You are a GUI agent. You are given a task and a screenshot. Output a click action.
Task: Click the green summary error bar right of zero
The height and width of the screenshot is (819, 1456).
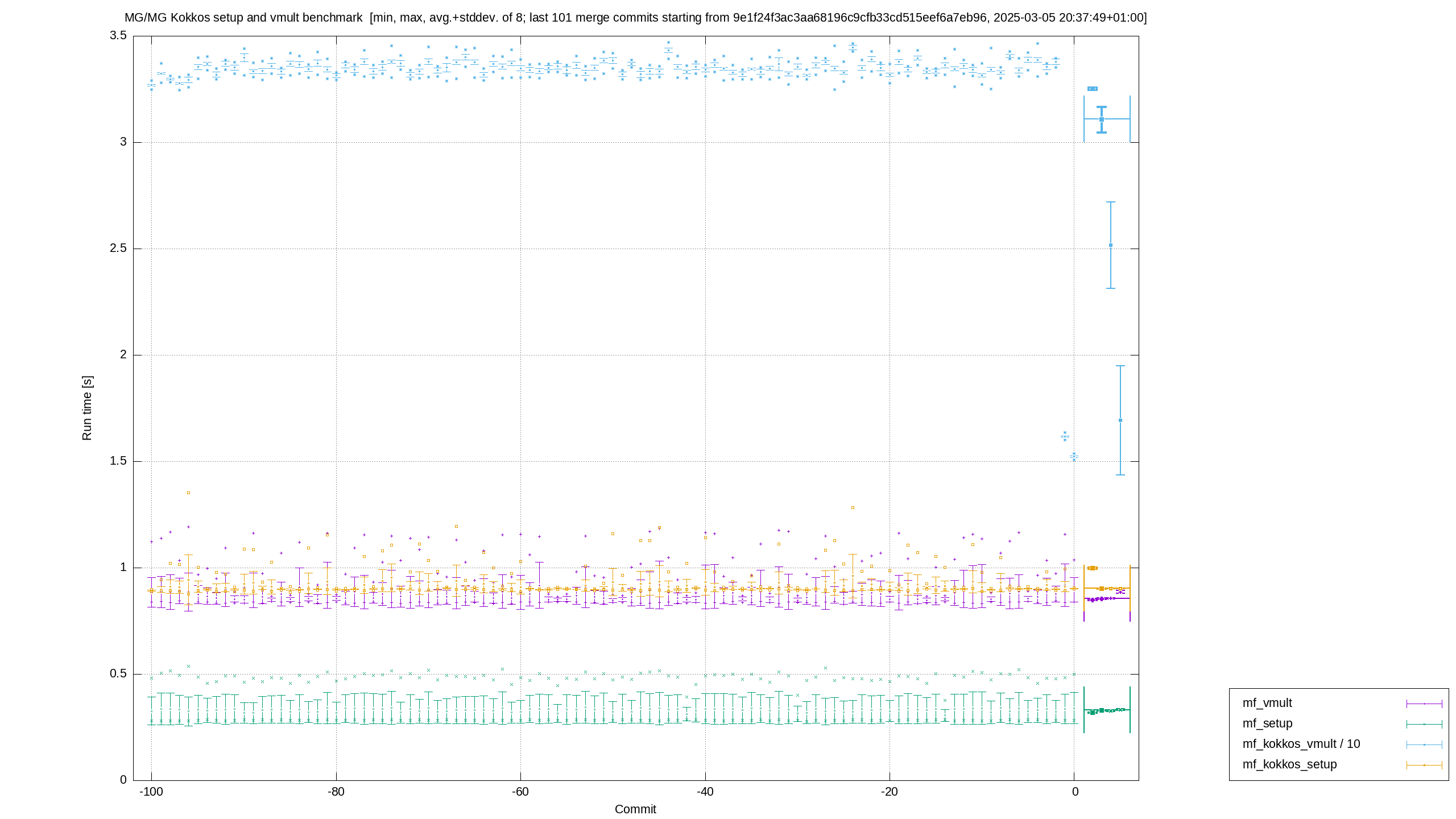[1107, 710]
